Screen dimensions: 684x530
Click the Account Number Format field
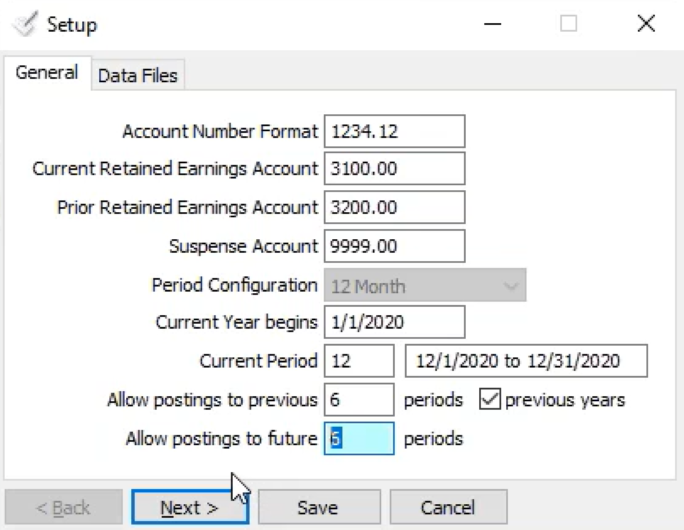tap(395, 131)
